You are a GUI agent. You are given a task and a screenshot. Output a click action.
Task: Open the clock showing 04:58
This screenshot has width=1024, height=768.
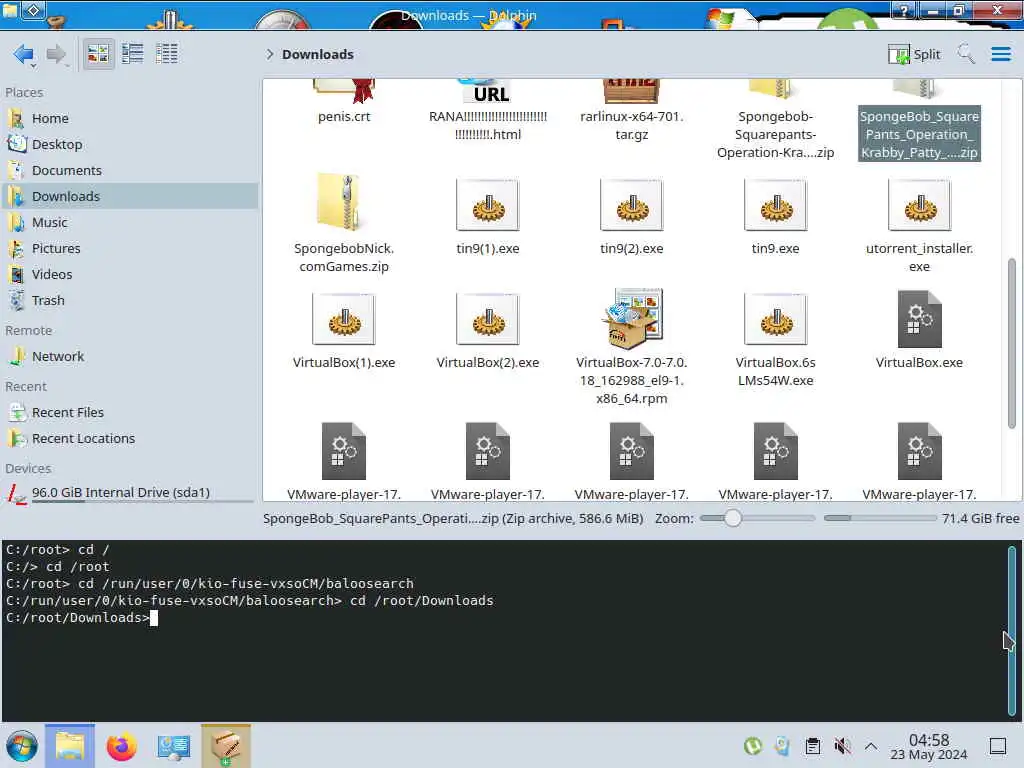929,746
